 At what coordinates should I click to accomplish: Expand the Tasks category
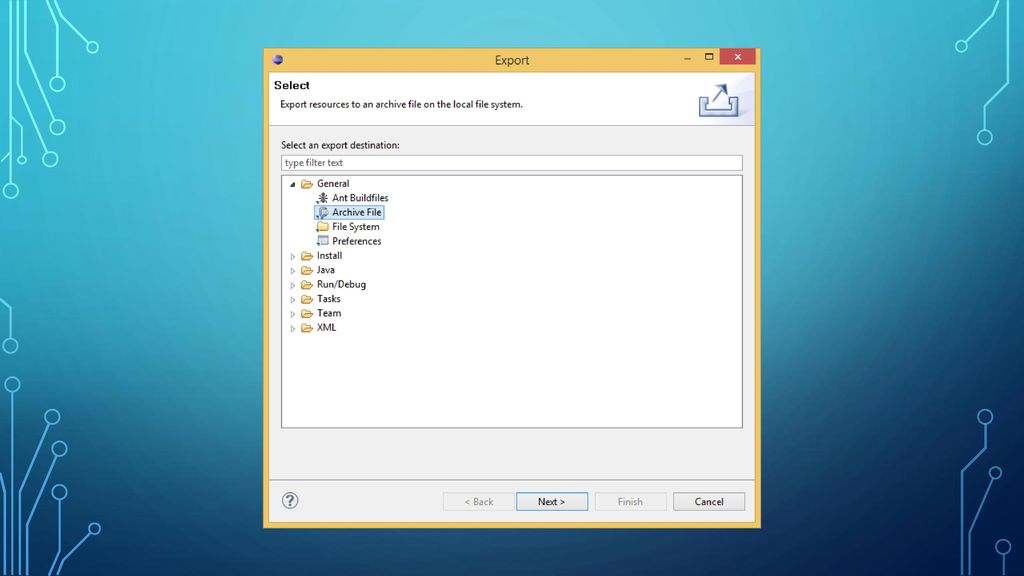point(293,299)
